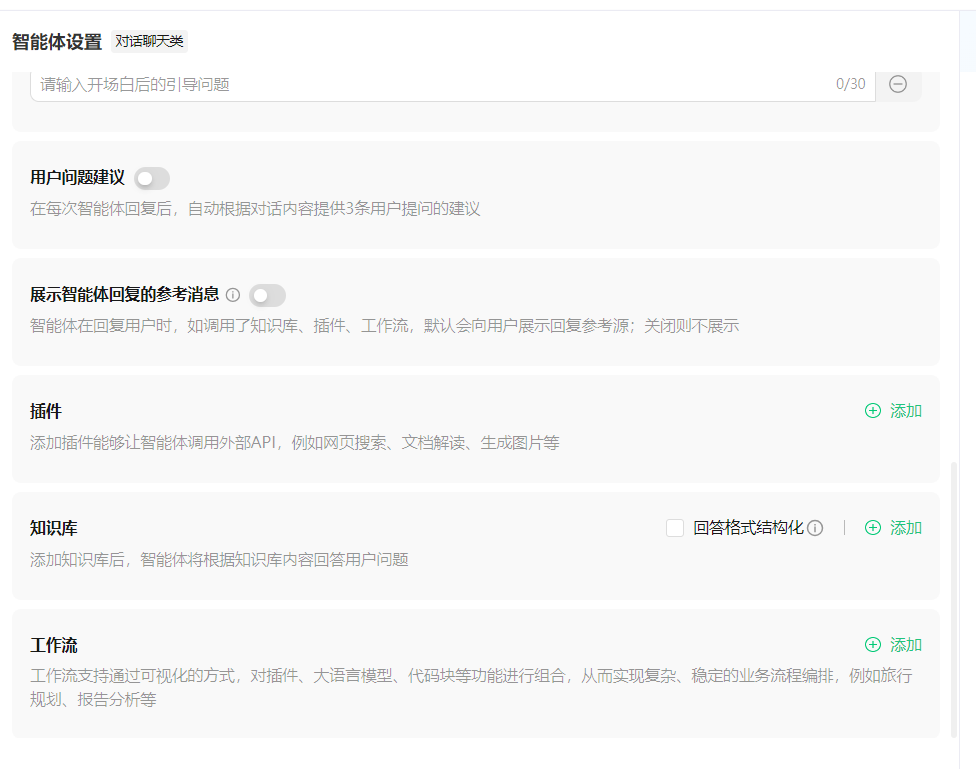
Task: Click the plus add icon in the 工作流 section
Action: pos(871,645)
